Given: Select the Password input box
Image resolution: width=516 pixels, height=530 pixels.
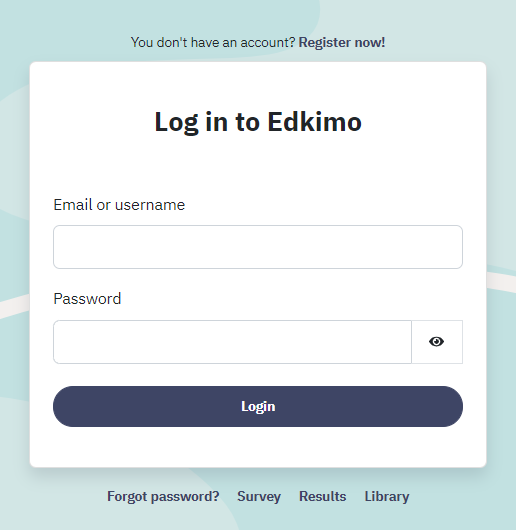Looking at the screenshot, I should [x=232, y=342].
